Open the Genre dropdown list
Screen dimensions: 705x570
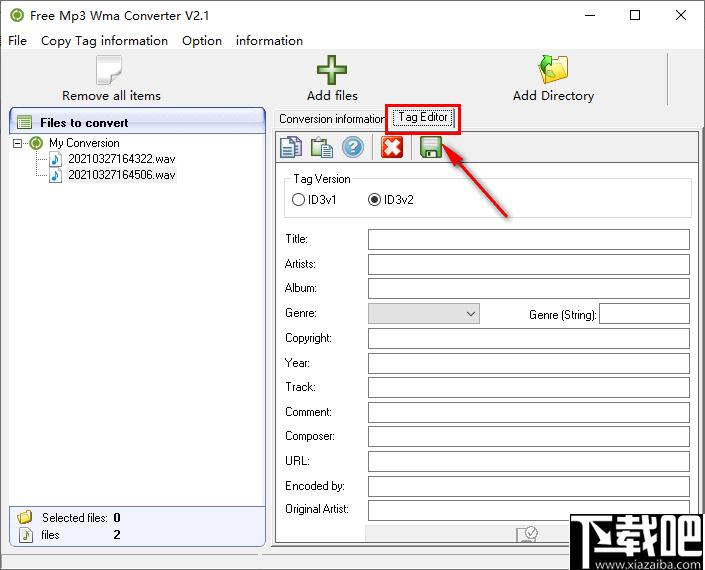[x=471, y=314]
